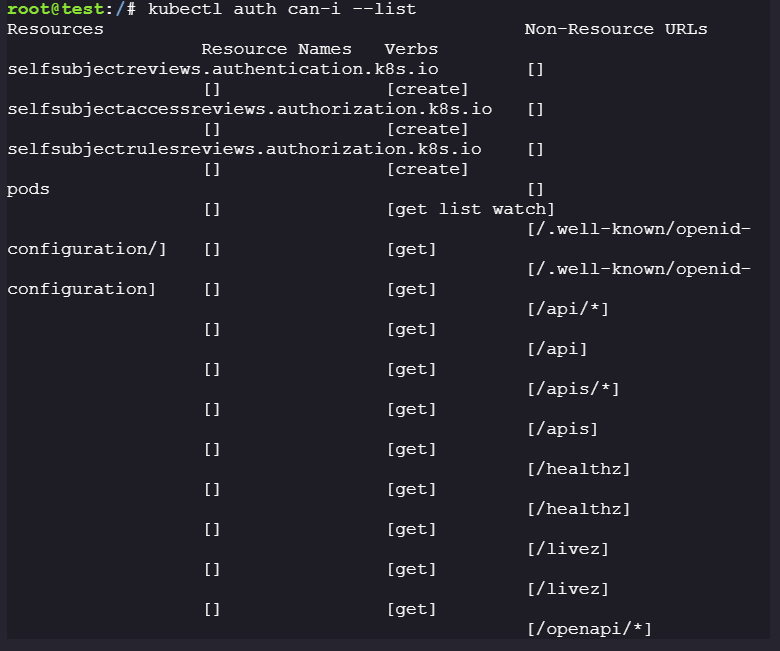Click the [/apis/*] URL entry
780x651 pixels.
(573, 389)
